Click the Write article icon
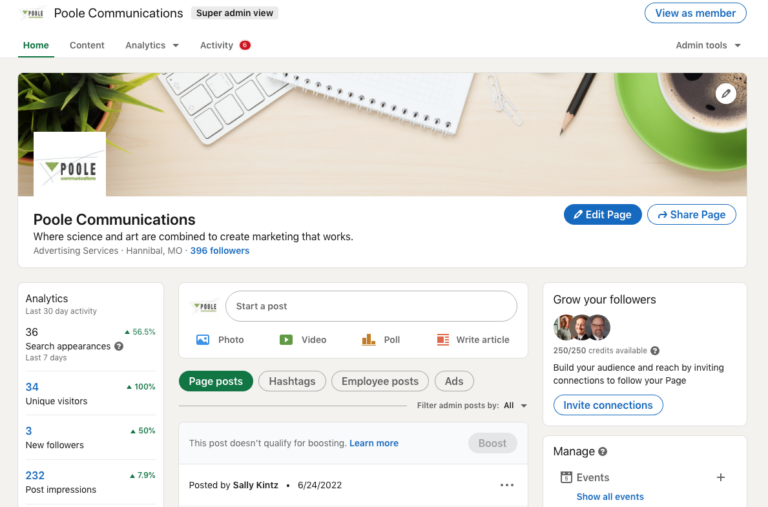 tap(443, 339)
